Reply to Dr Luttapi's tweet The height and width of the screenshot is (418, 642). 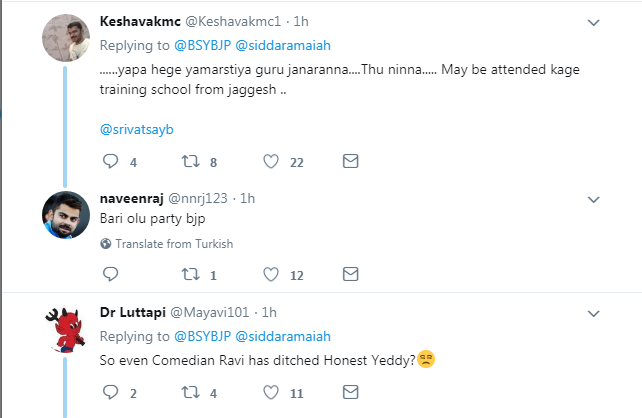click(110, 393)
